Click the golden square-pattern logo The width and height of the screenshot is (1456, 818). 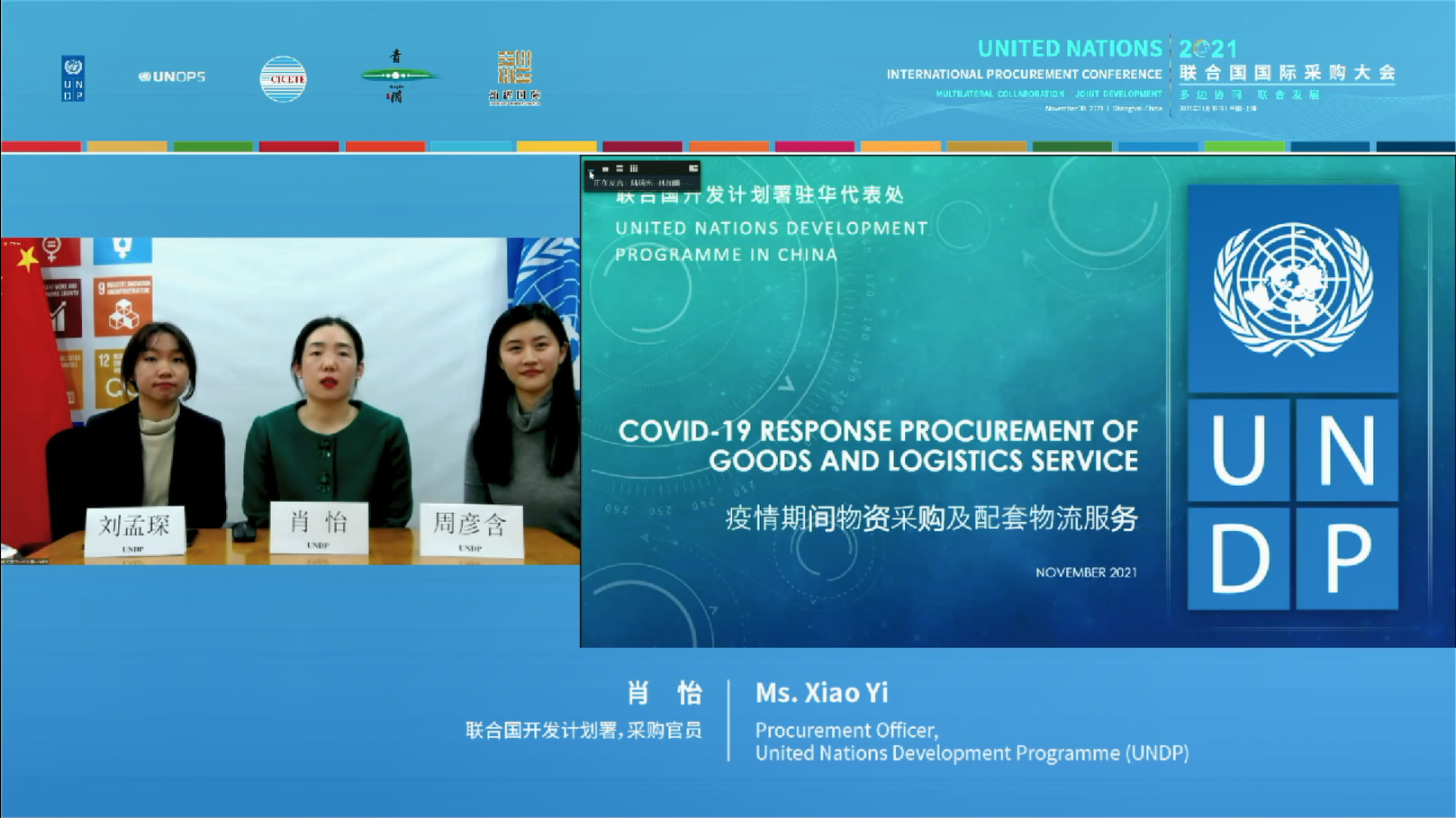(x=515, y=78)
